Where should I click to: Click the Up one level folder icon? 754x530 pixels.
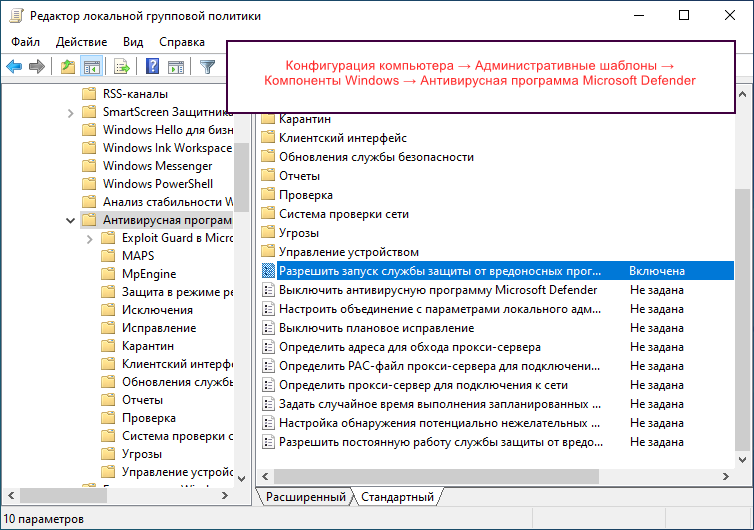point(68,66)
